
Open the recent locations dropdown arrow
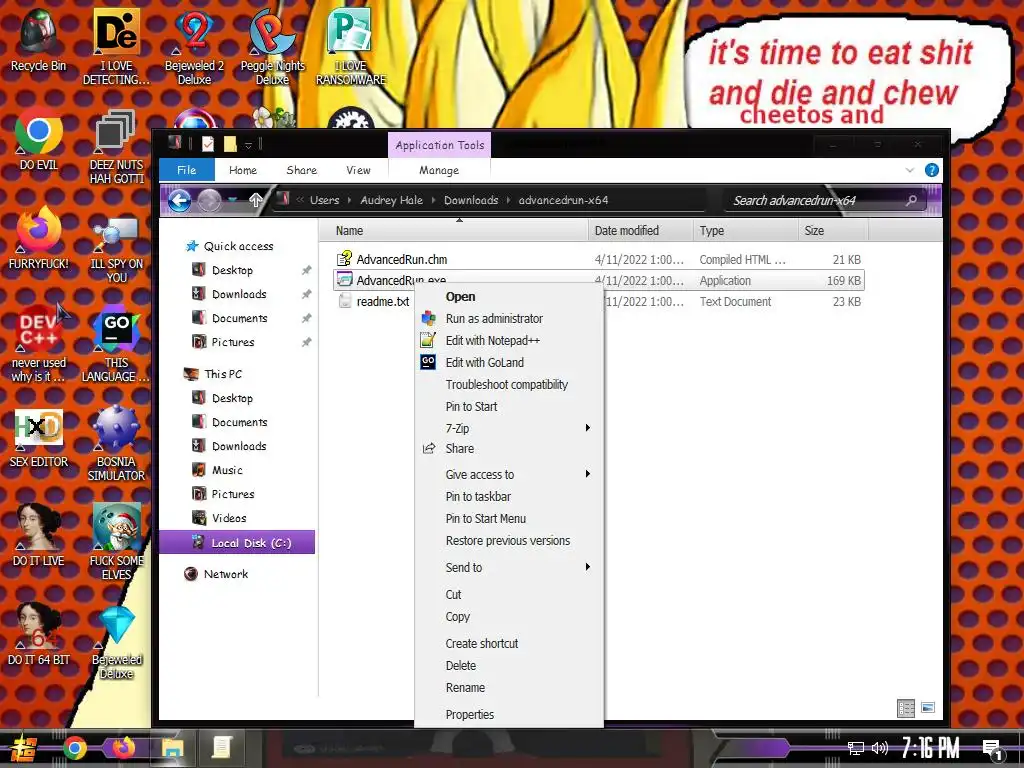(x=232, y=200)
